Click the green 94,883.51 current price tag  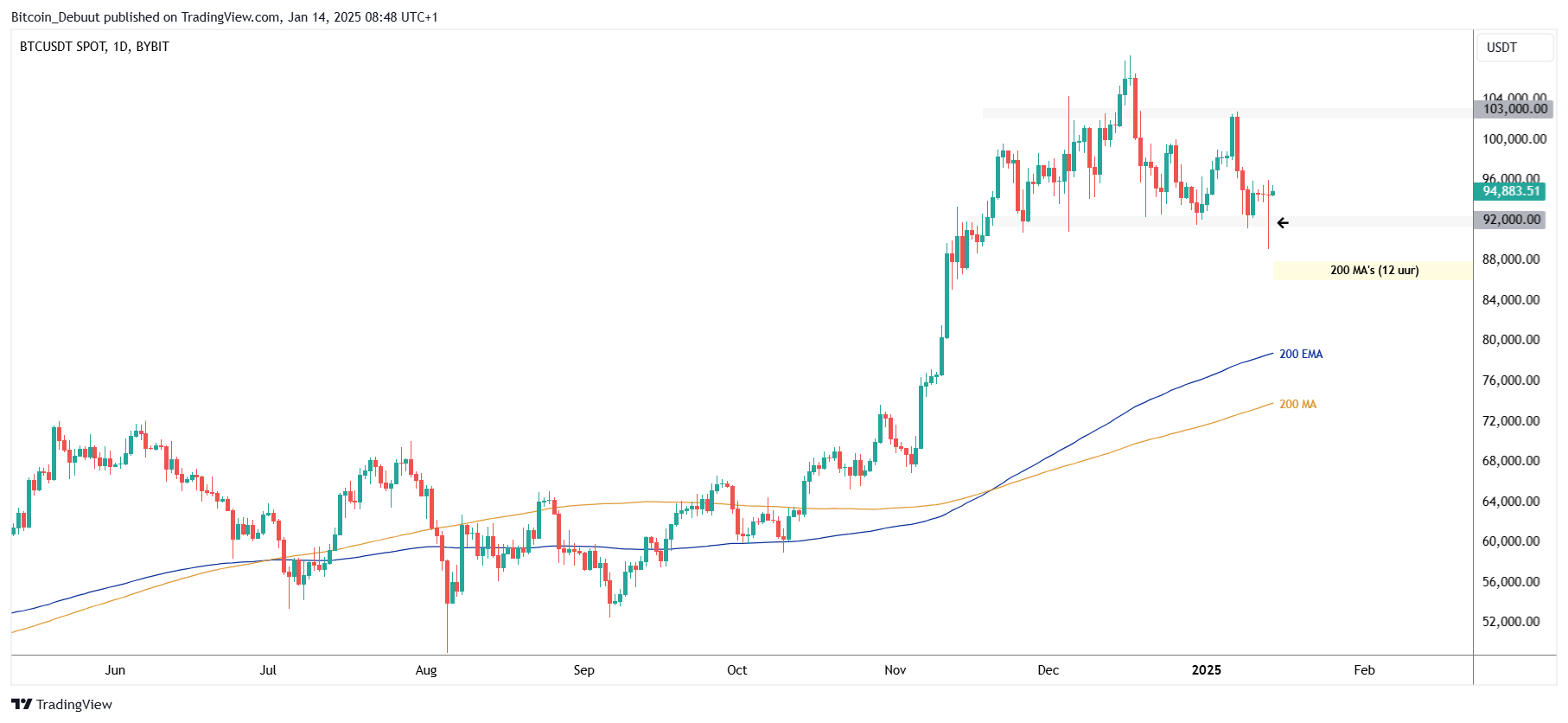pos(1509,191)
